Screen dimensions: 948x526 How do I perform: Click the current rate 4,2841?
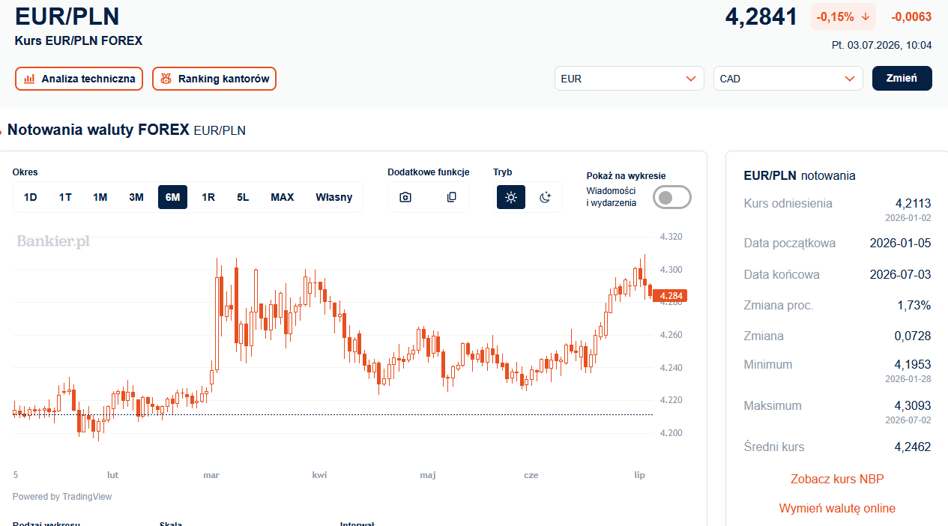pos(761,16)
